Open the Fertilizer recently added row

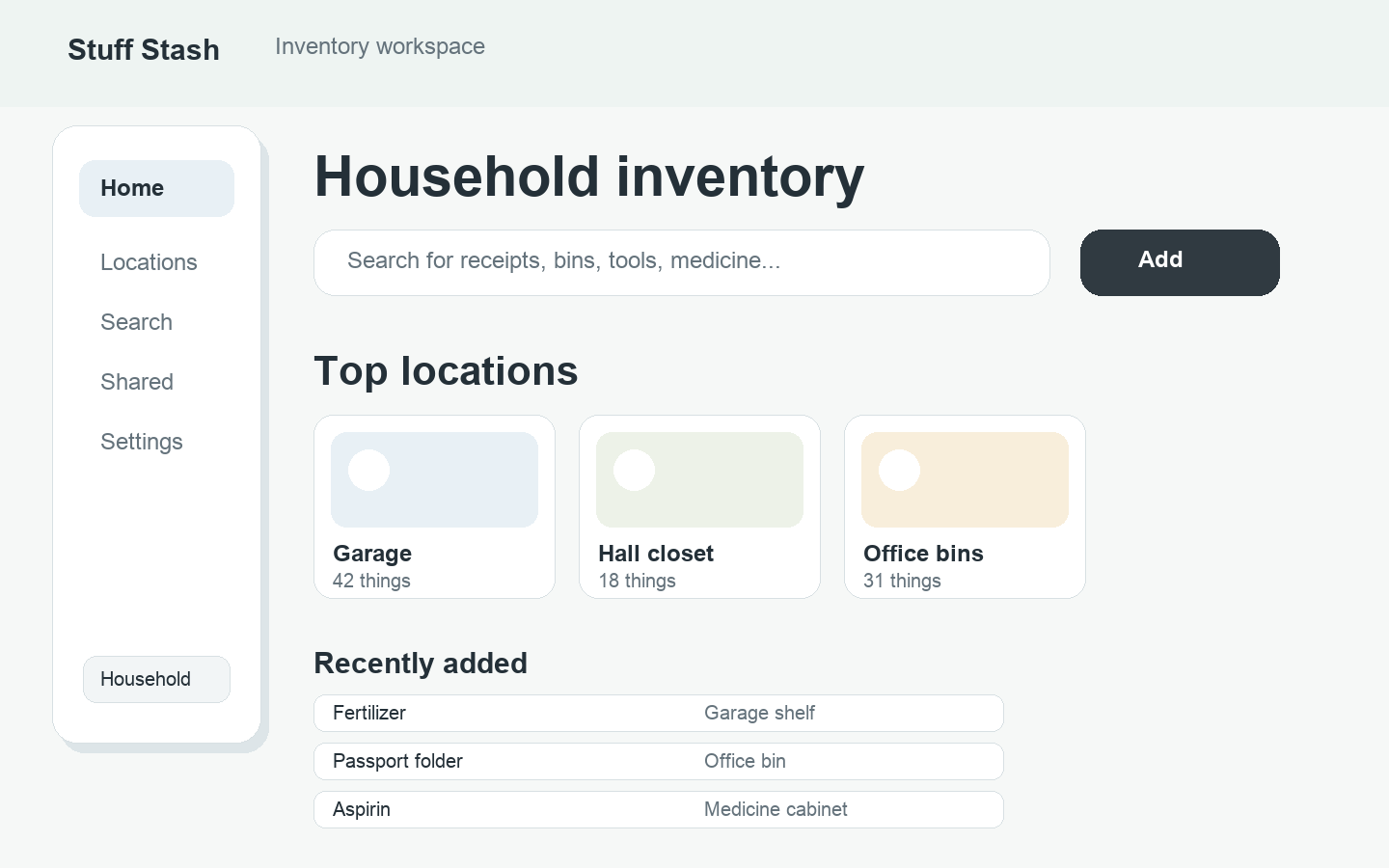tap(659, 713)
